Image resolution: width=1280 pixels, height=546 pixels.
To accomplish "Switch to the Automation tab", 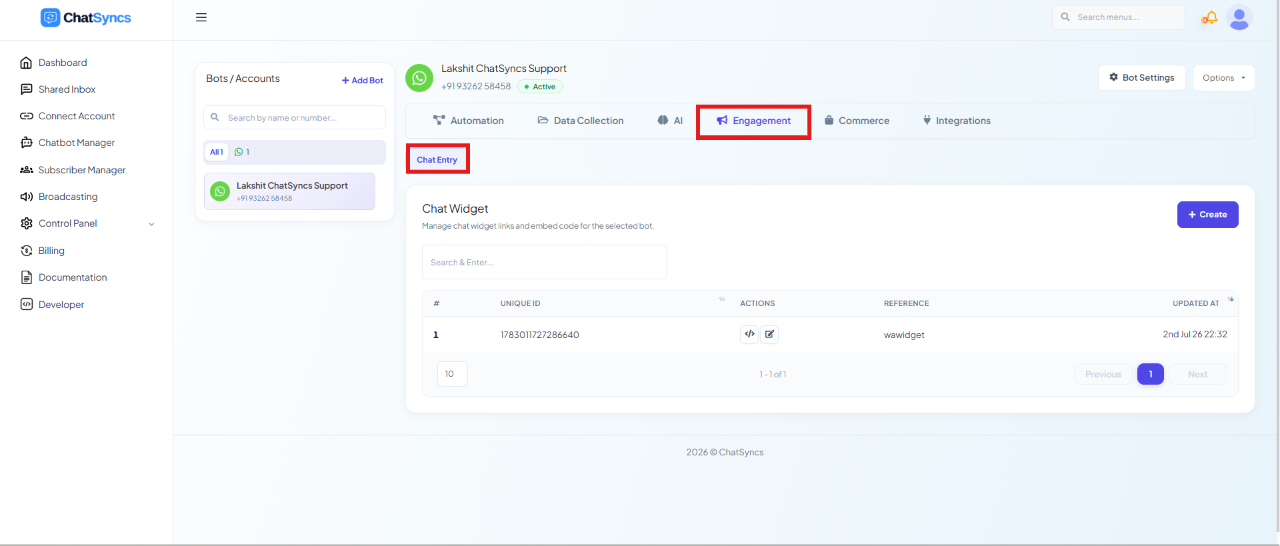I will pyautogui.click(x=468, y=121).
